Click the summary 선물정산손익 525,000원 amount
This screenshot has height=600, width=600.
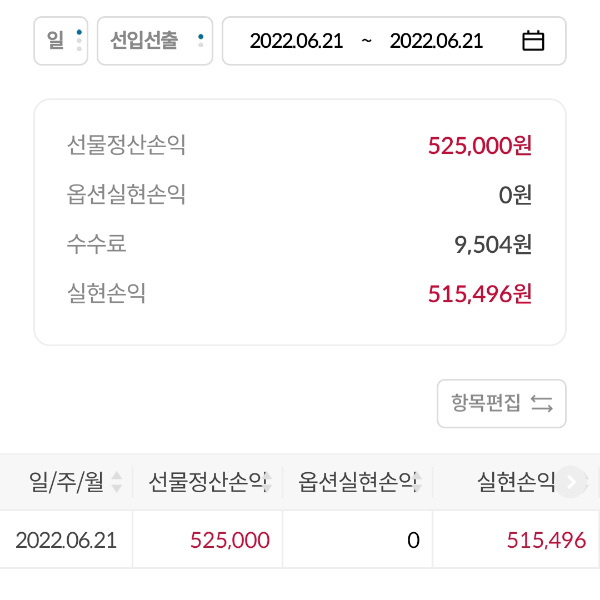[x=480, y=146]
